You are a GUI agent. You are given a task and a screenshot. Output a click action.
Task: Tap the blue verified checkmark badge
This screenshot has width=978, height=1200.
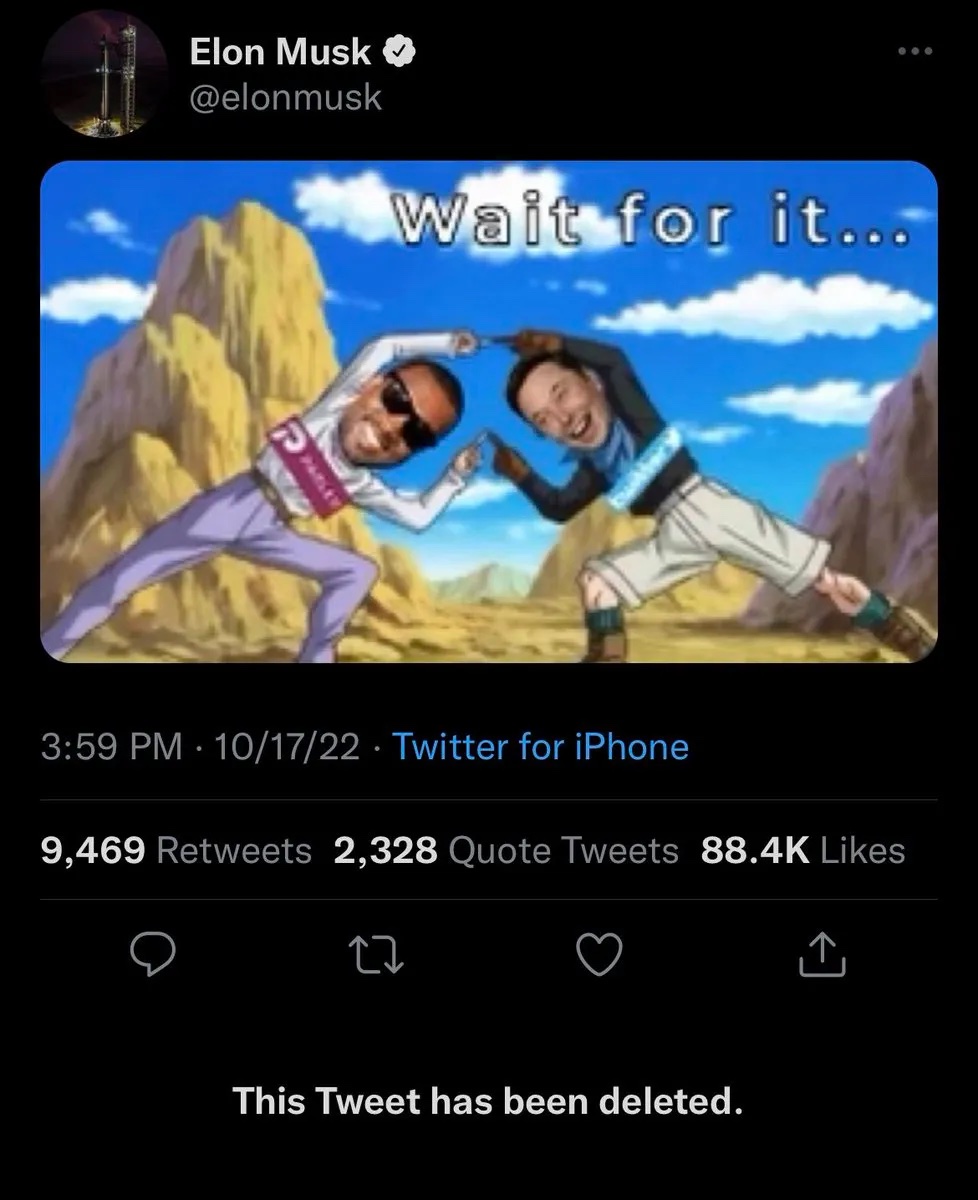[x=401, y=52]
